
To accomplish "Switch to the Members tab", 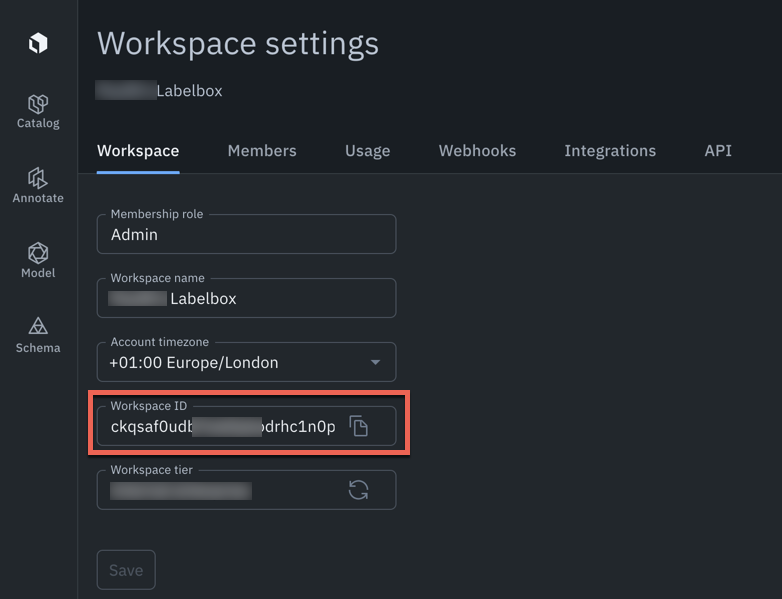I will (262, 151).
